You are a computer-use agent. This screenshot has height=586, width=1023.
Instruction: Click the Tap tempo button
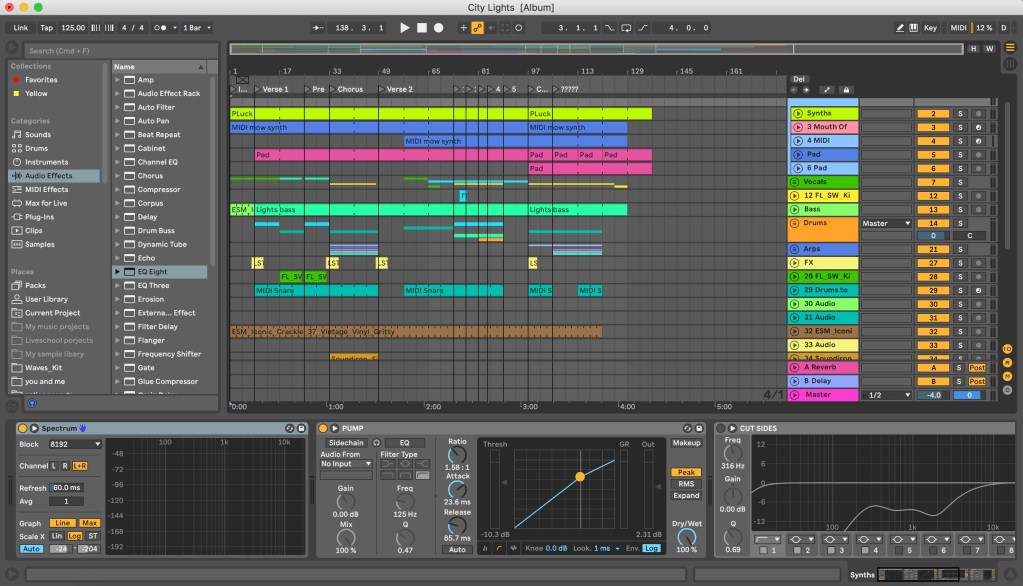46,28
